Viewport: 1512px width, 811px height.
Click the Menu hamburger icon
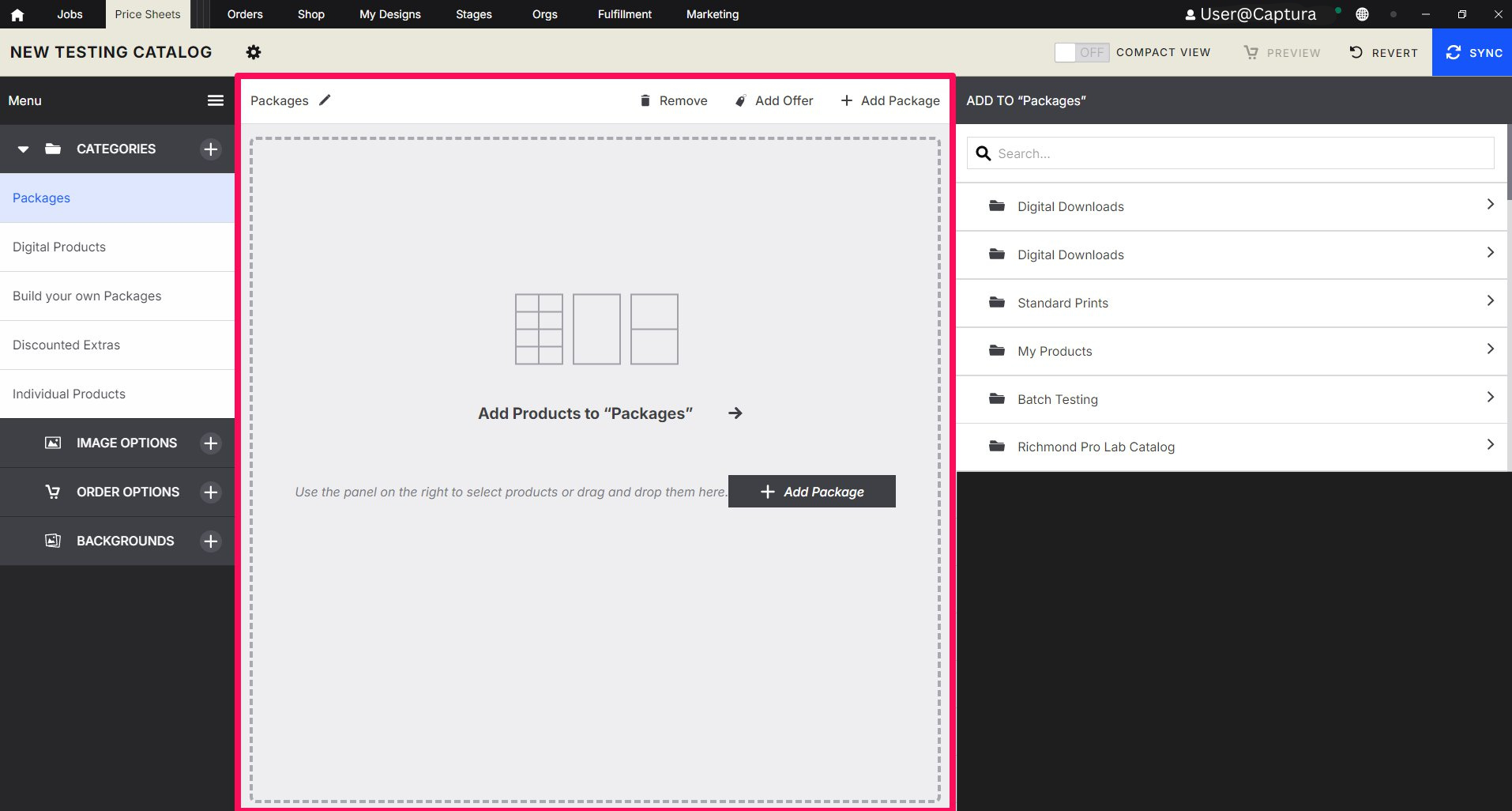tap(216, 100)
